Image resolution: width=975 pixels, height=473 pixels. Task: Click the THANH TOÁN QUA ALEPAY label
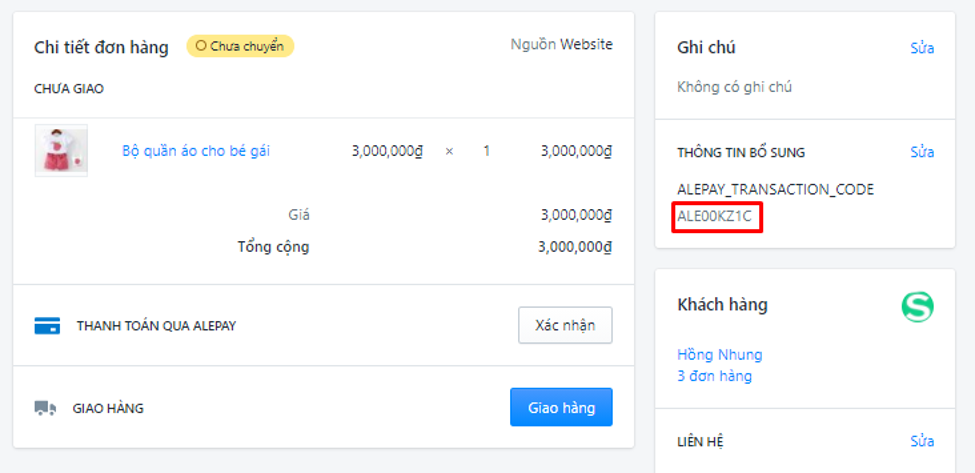[156, 326]
